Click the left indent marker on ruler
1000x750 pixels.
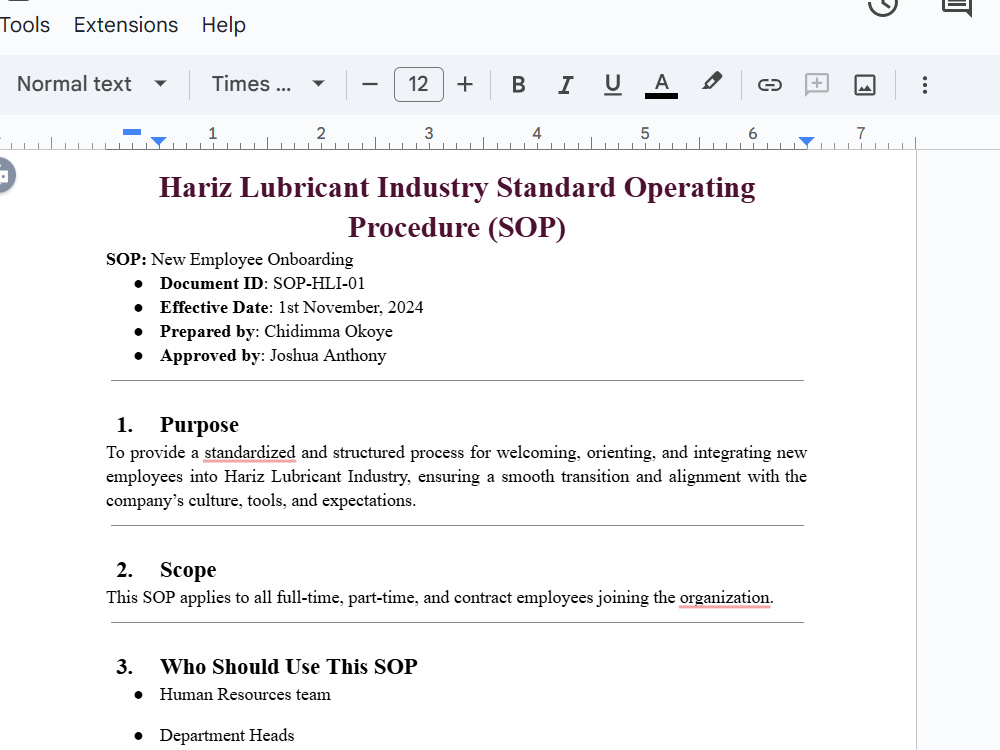158,141
